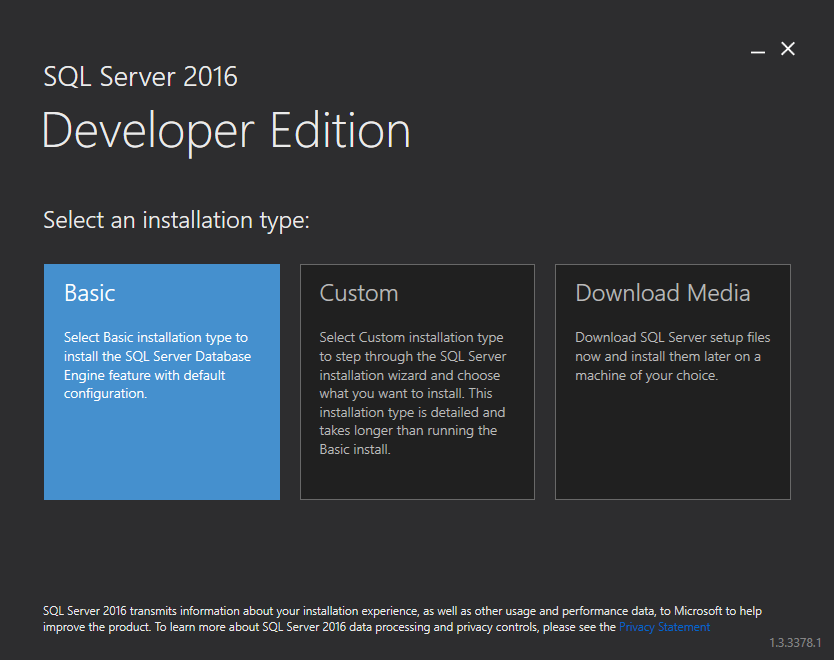Choose the Basic installation type tile
This screenshot has width=834, height=660.
click(x=161, y=381)
